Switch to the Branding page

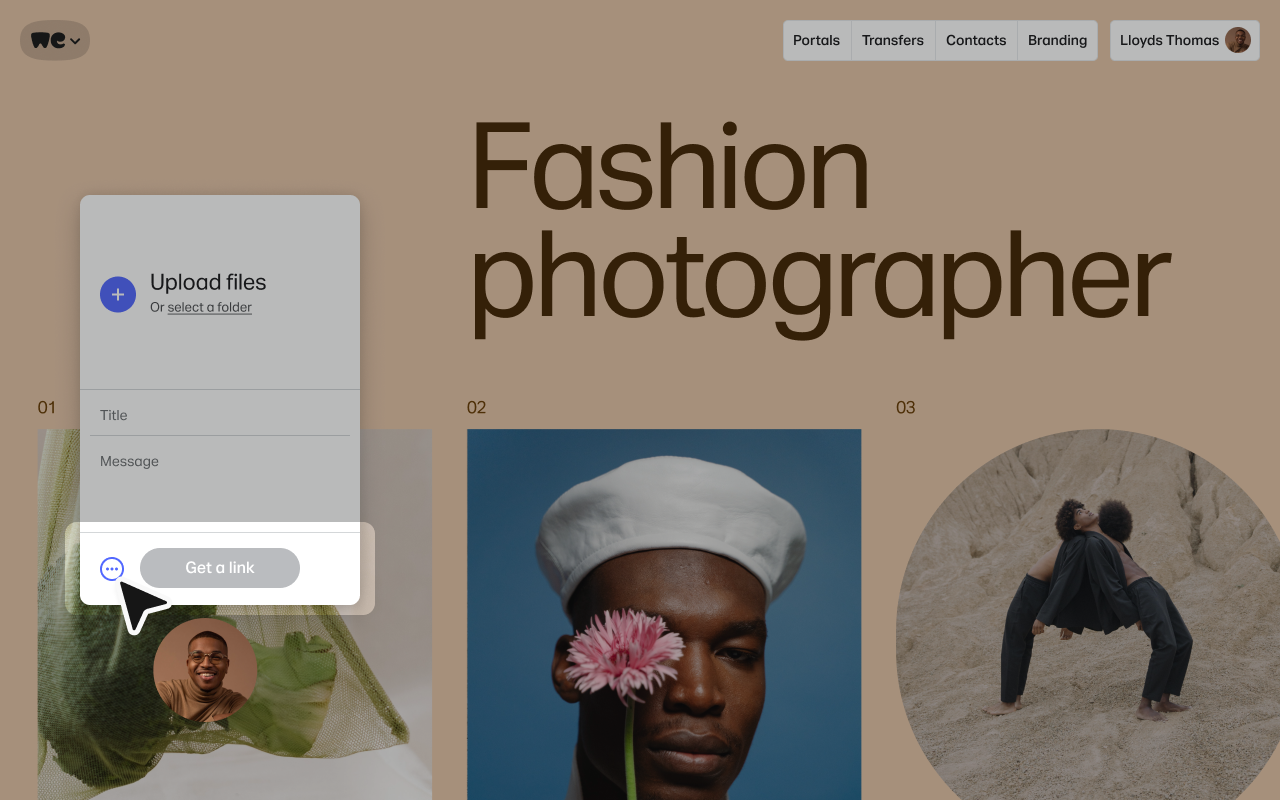(1057, 40)
